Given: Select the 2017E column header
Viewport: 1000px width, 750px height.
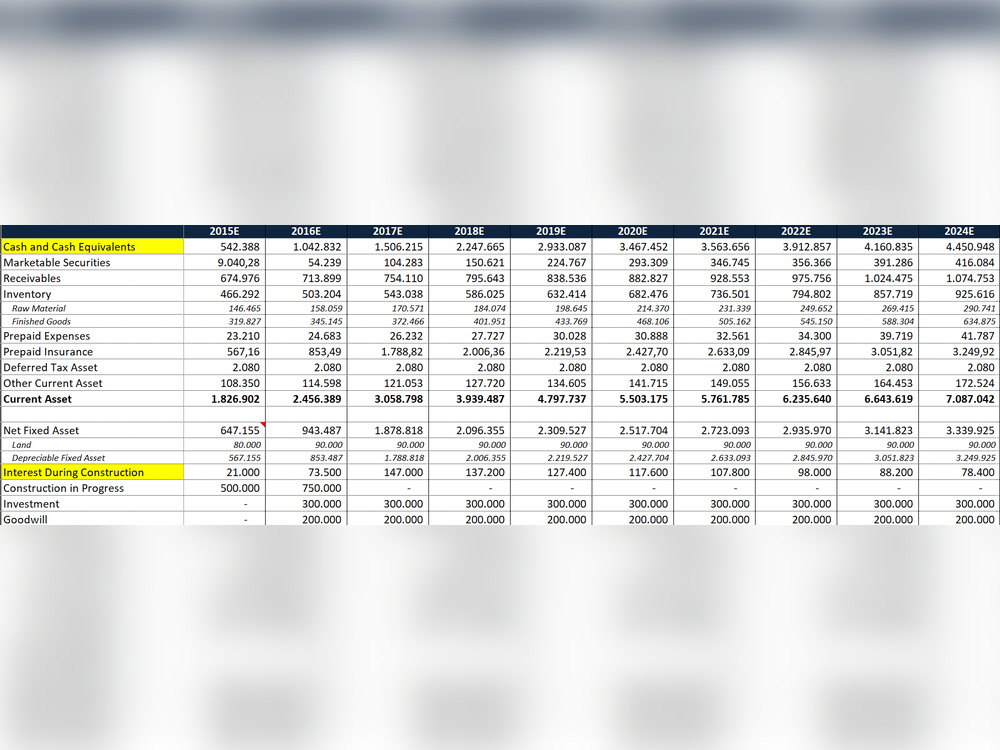Looking at the screenshot, I should point(388,232).
